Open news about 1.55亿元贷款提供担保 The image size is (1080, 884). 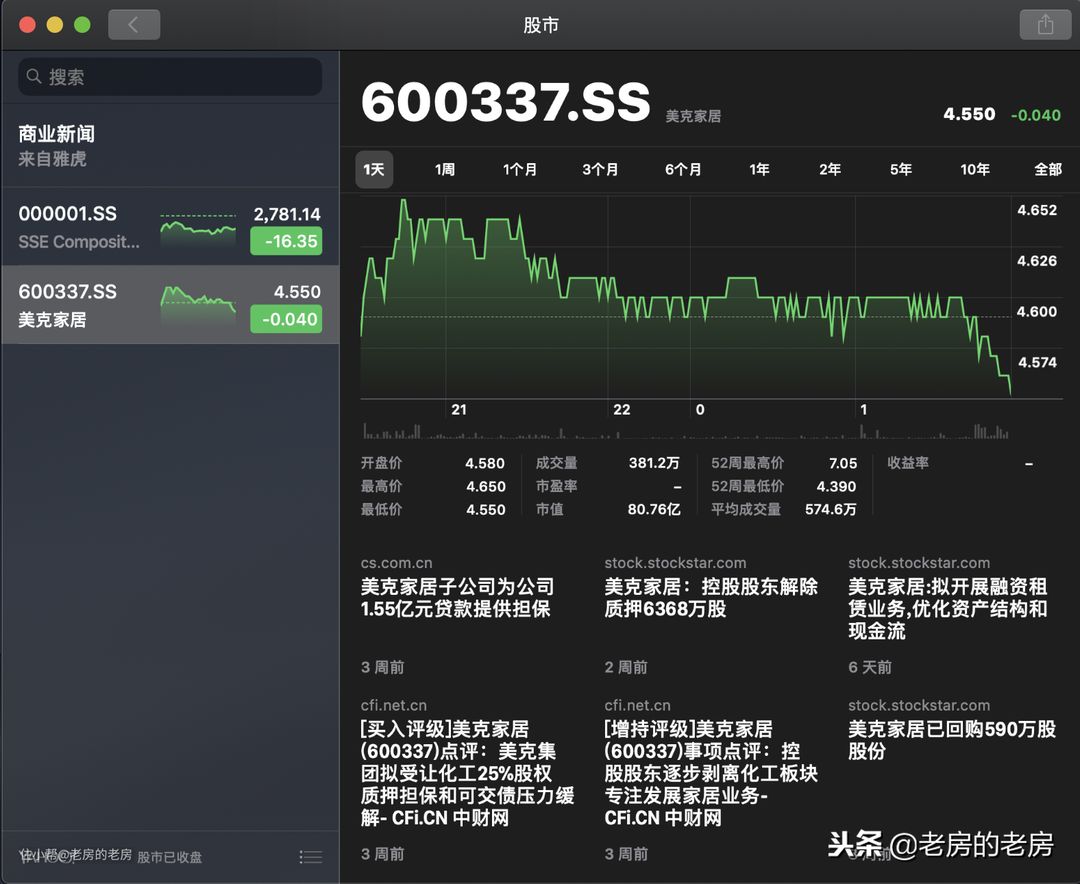(457, 598)
